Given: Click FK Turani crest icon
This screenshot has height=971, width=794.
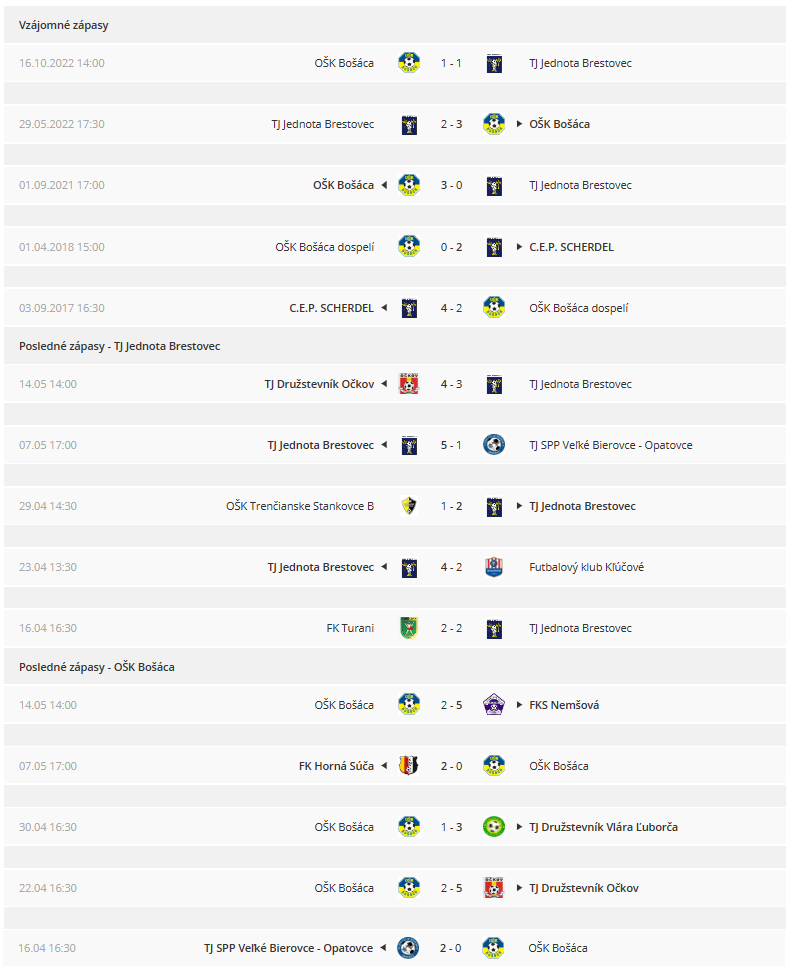Looking at the screenshot, I should click(x=409, y=628).
